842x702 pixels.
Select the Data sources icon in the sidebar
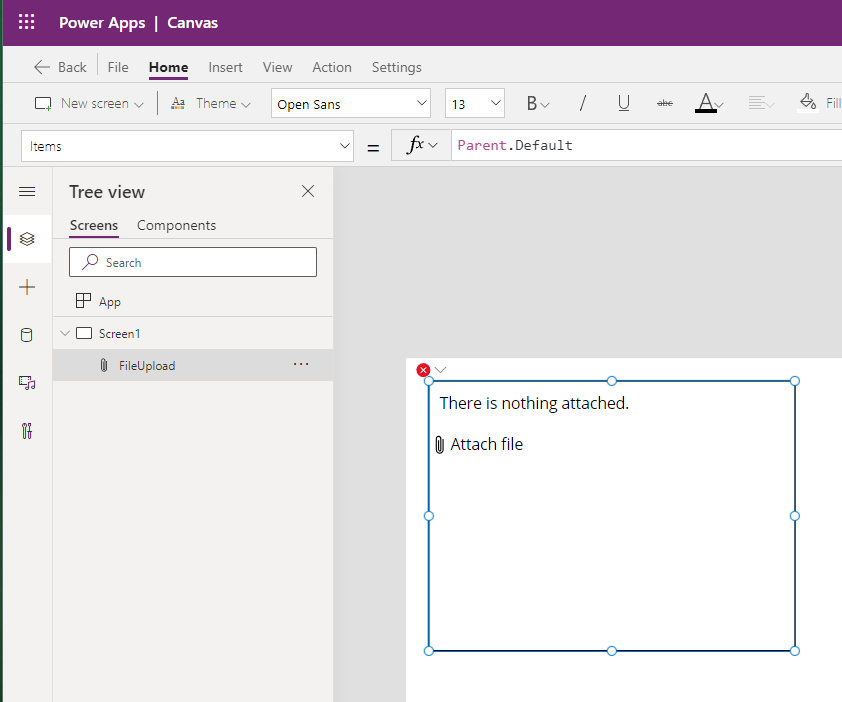pos(27,335)
